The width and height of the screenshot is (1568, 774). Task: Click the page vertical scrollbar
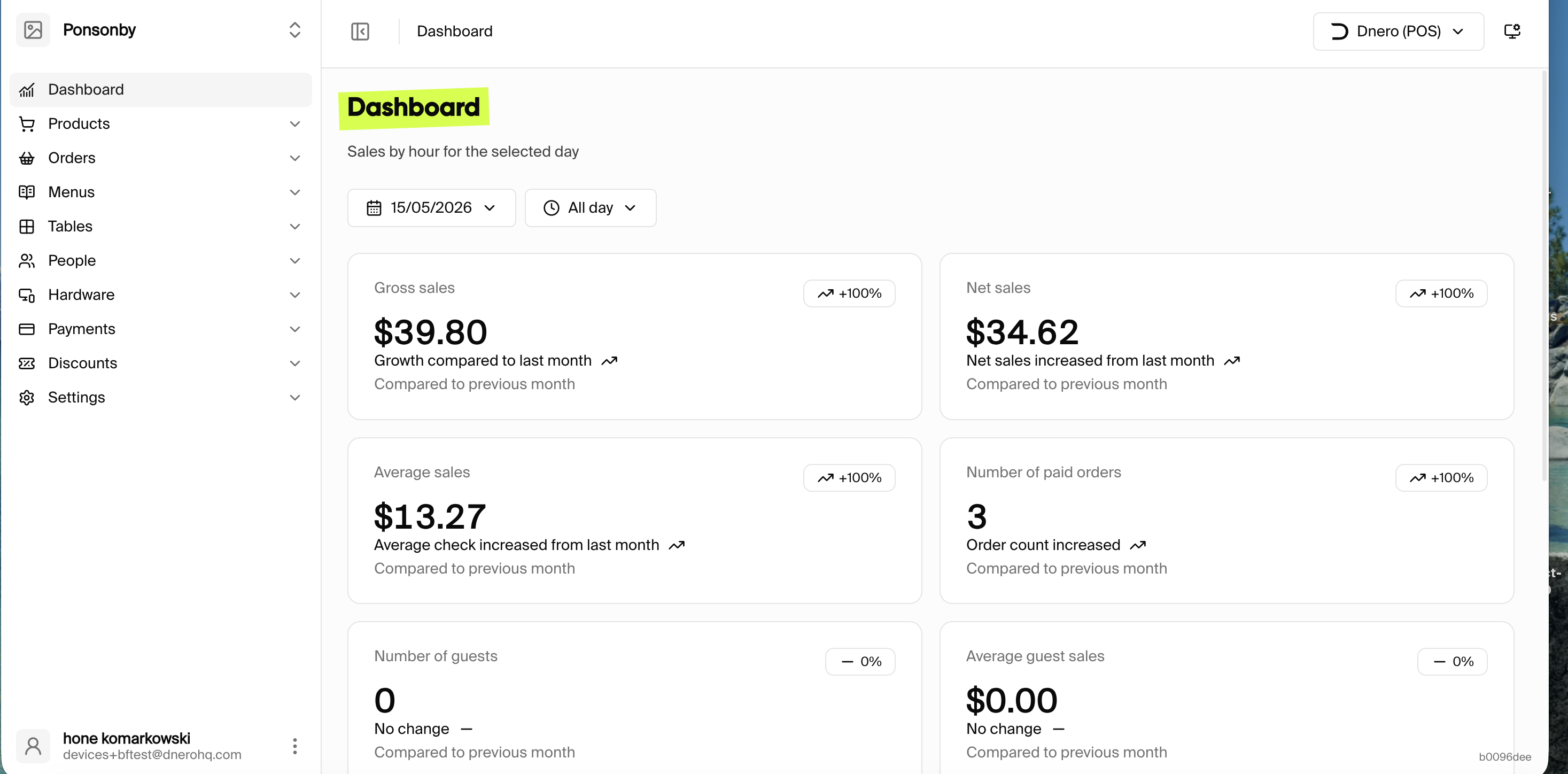[1544, 277]
